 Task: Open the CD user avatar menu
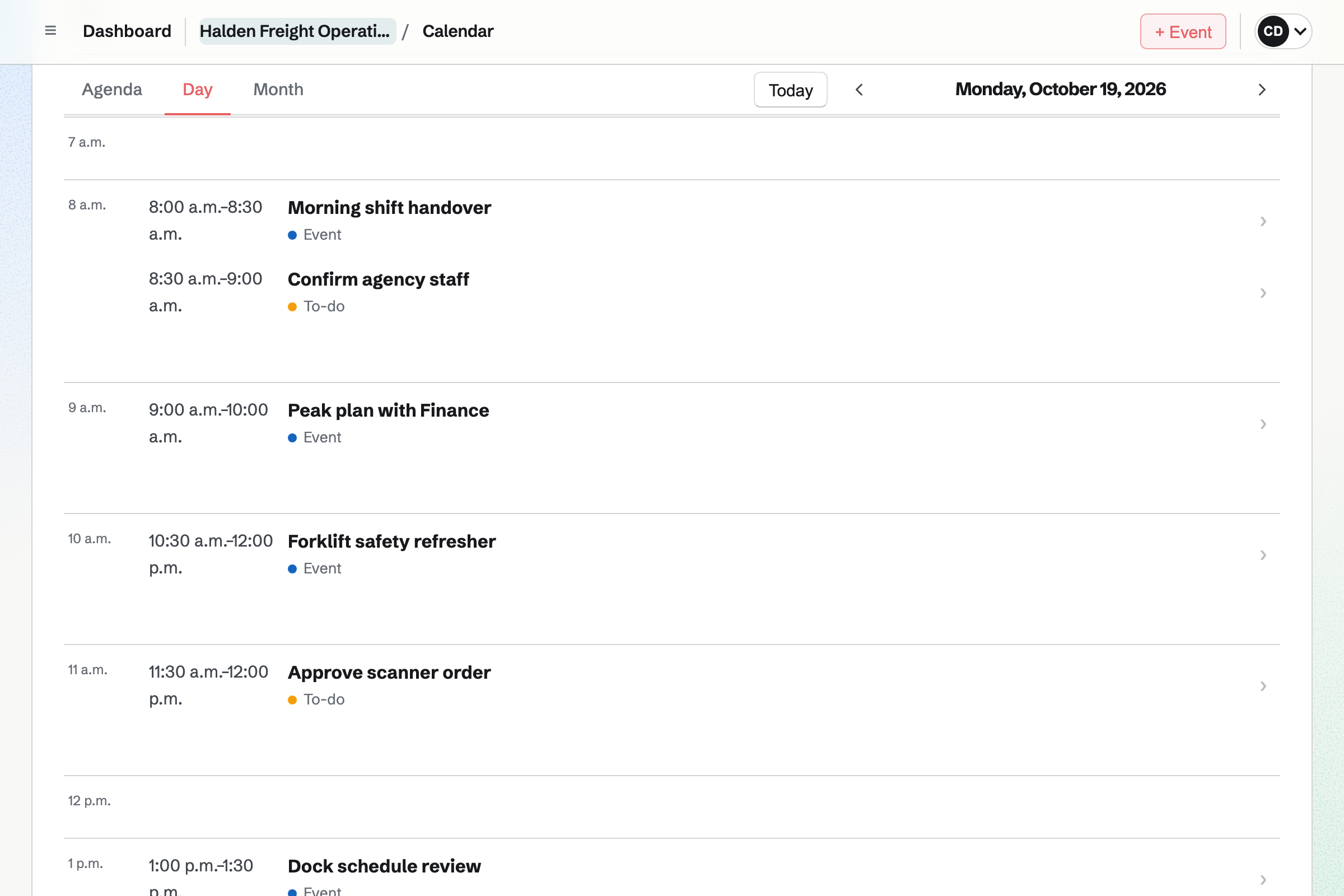(x=1283, y=31)
